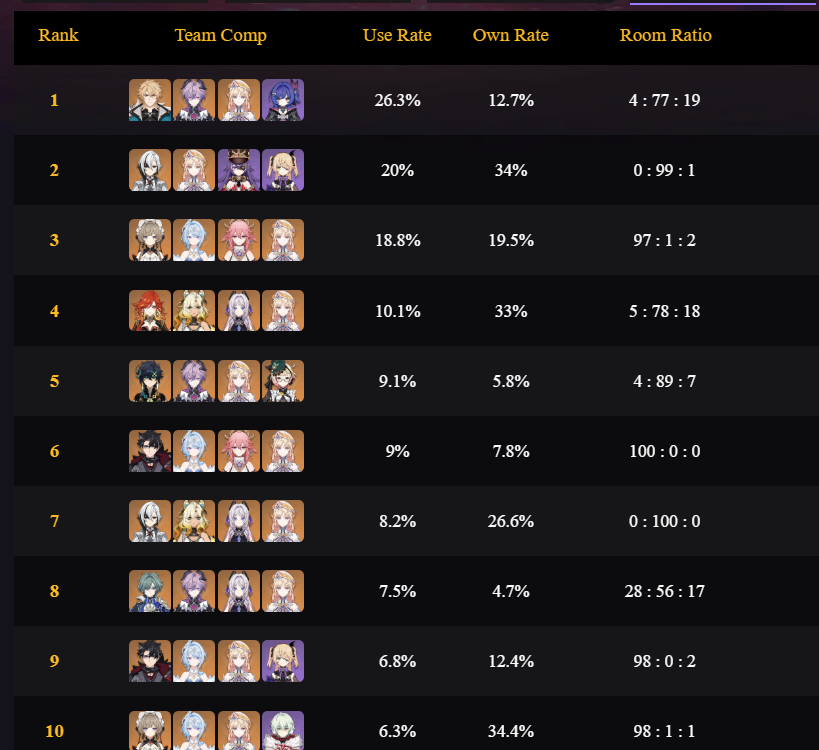Sort table by Own Rate column

click(510, 35)
